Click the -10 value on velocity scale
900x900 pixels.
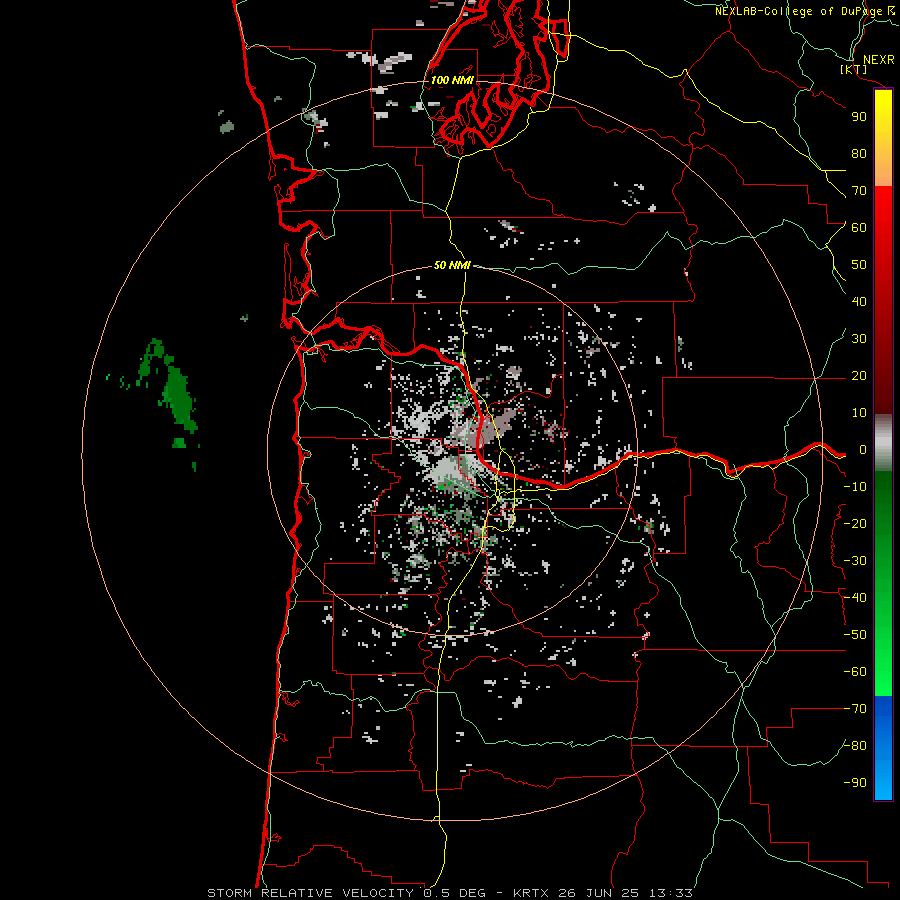click(x=855, y=487)
